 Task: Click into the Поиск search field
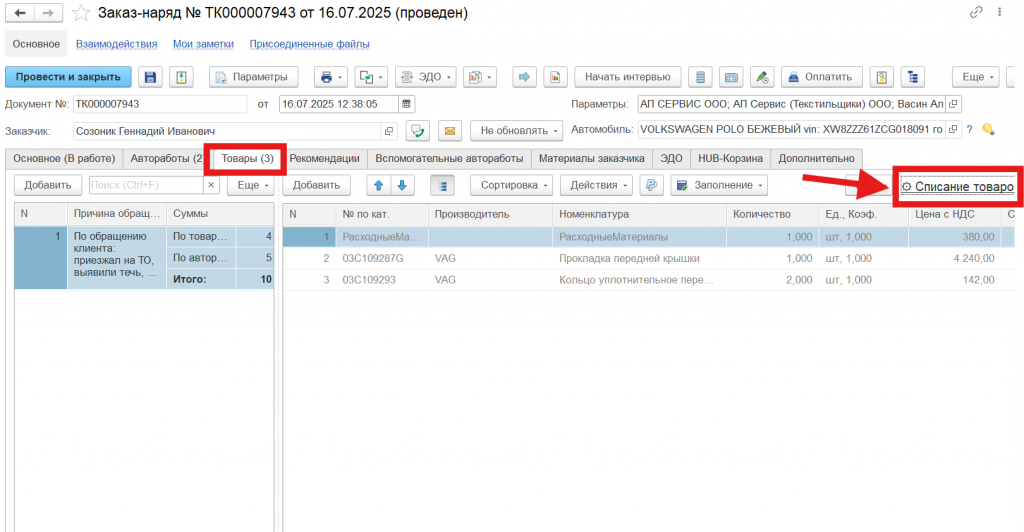pyautogui.click(x=146, y=185)
